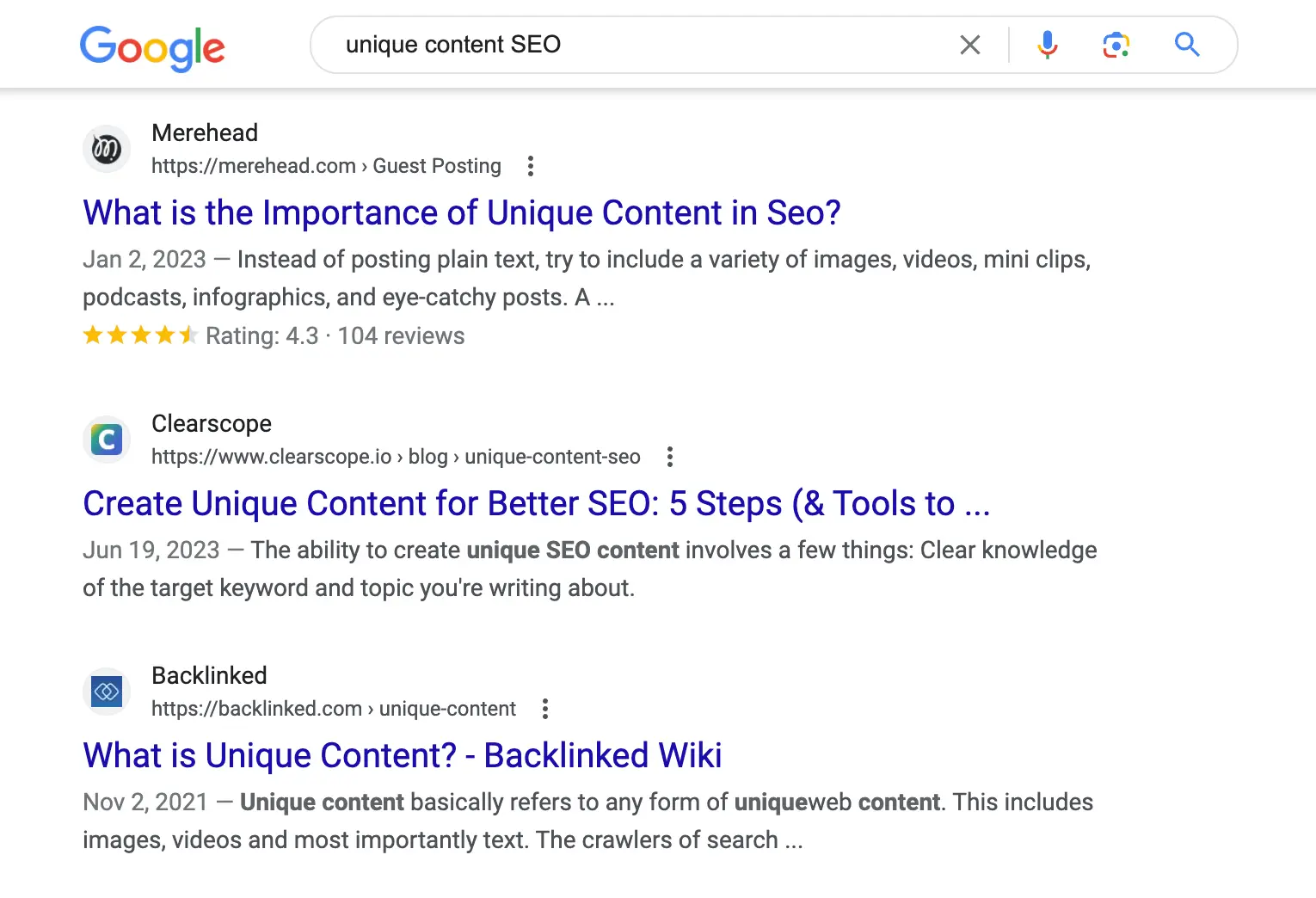The image size is (1316, 898).
Task: Open 'Create Unique Content for Better SEO' result
Action: click(537, 503)
